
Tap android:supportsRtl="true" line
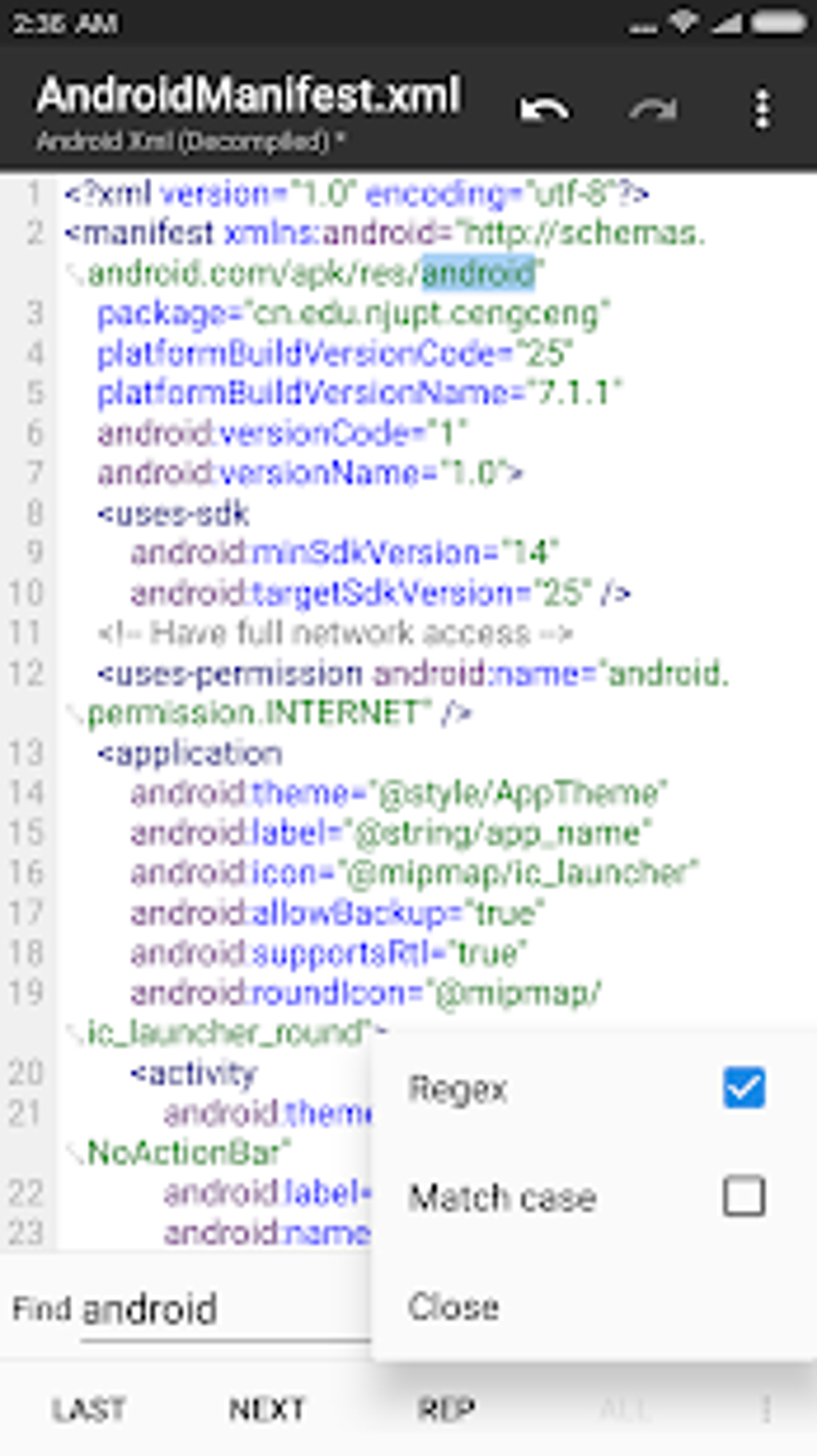[328, 953]
